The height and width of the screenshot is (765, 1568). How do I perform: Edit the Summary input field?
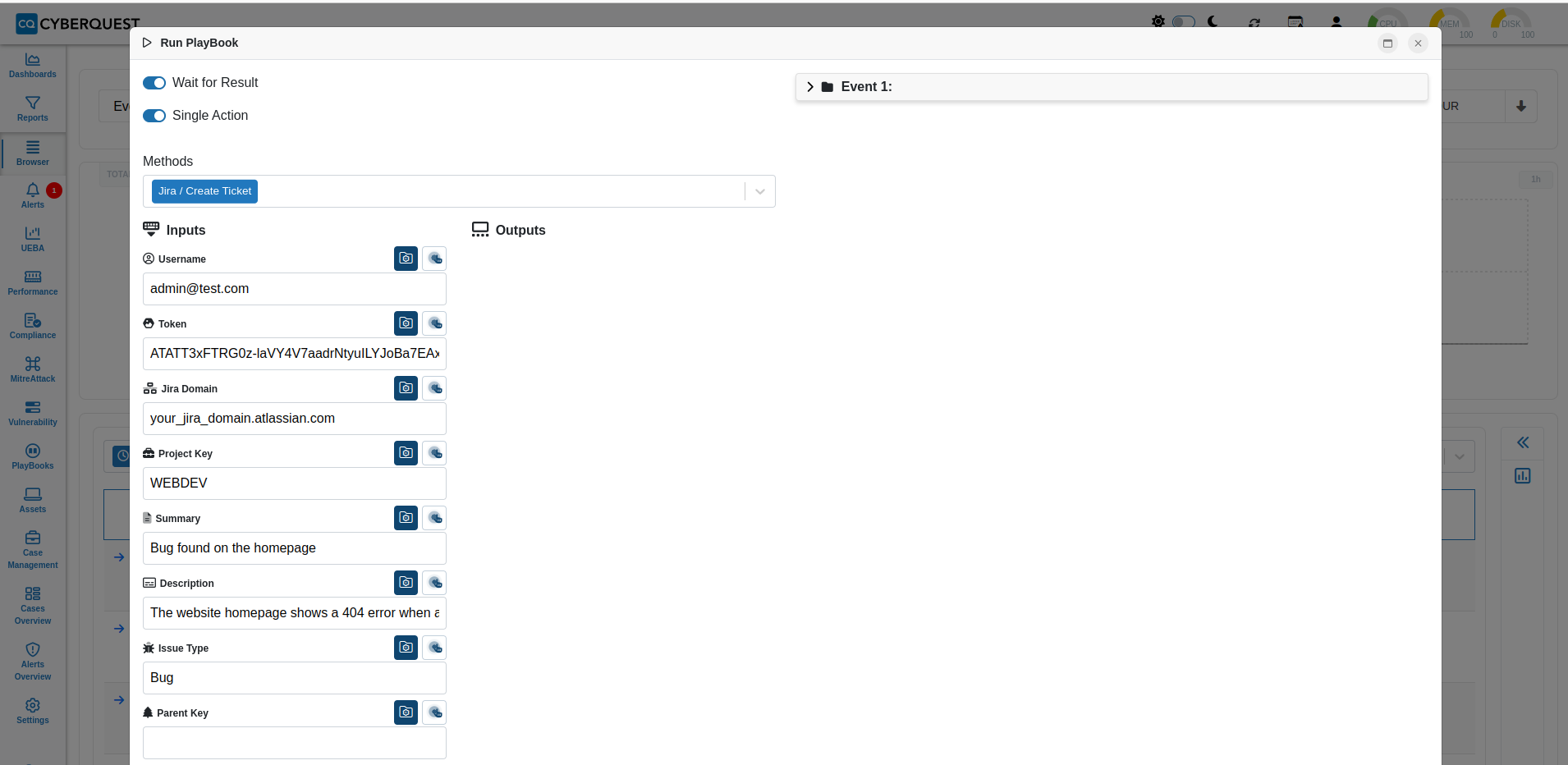295,548
